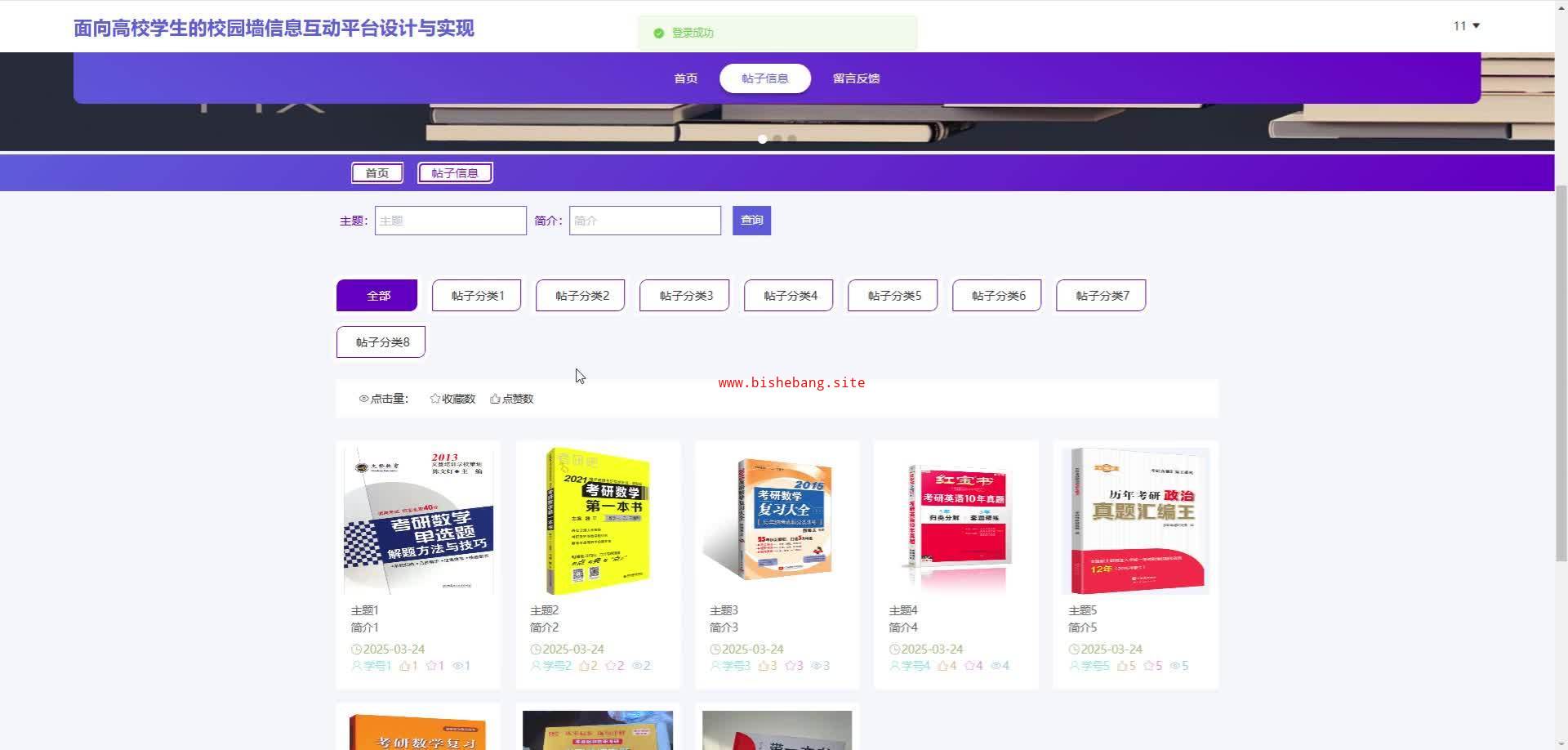Click the site title 面向高校学生的校园墙信息互动平台设计与实现
The image size is (1568, 750).
[274, 29]
